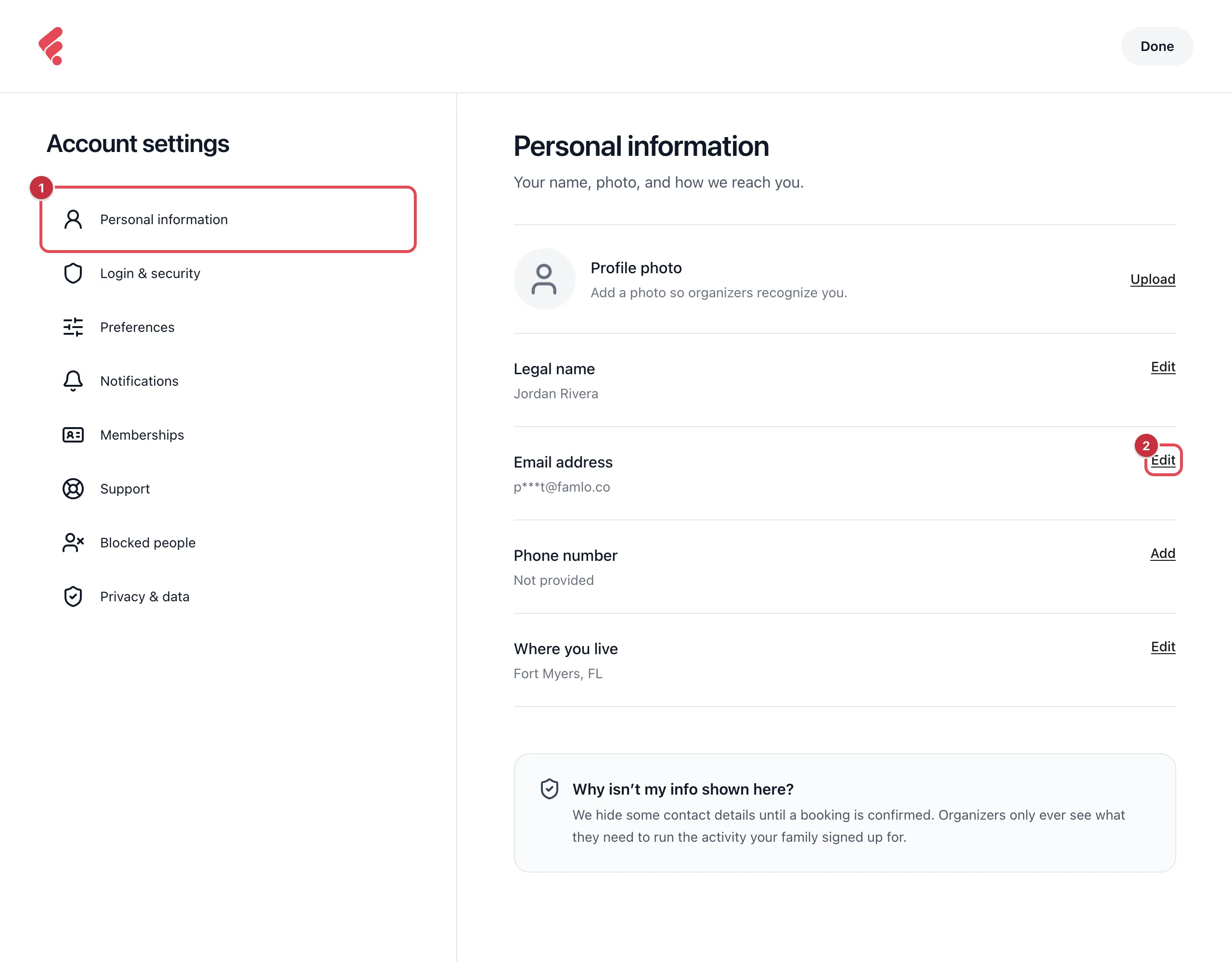Open Blocked people settings
1232x962 pixels.
(x=228, y=543)
